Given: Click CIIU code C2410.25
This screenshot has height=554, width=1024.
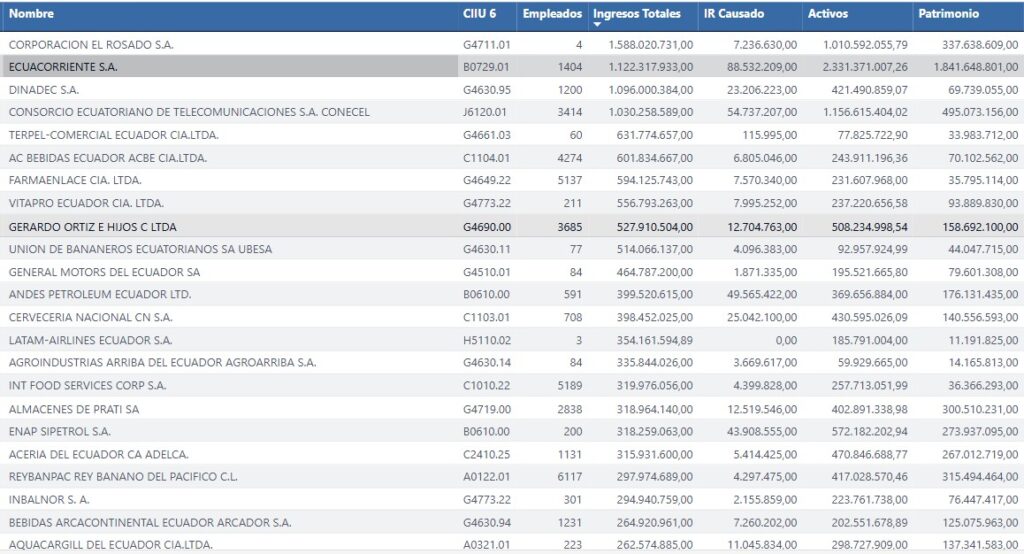Looking at the screenshot, I should (x=487, y=454).
